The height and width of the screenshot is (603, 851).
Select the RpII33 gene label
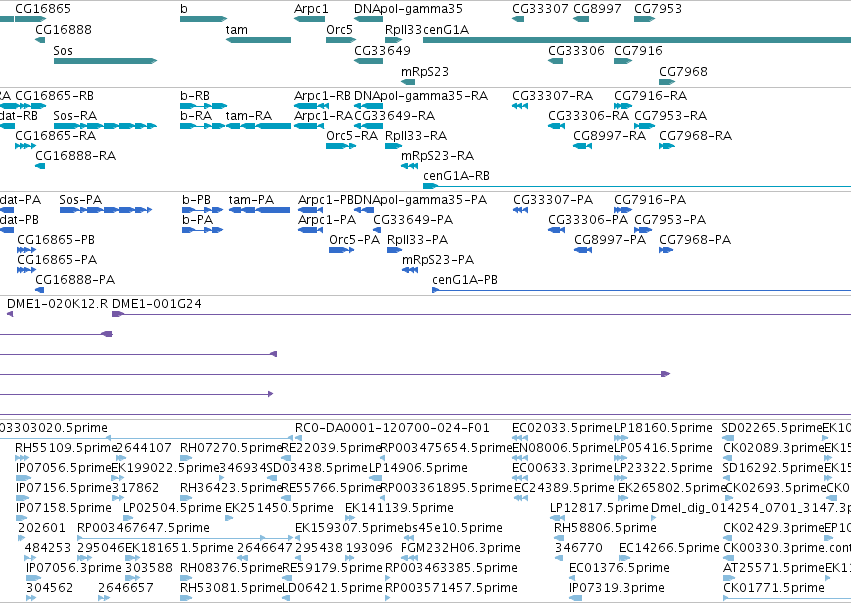(x=403, y=30)
